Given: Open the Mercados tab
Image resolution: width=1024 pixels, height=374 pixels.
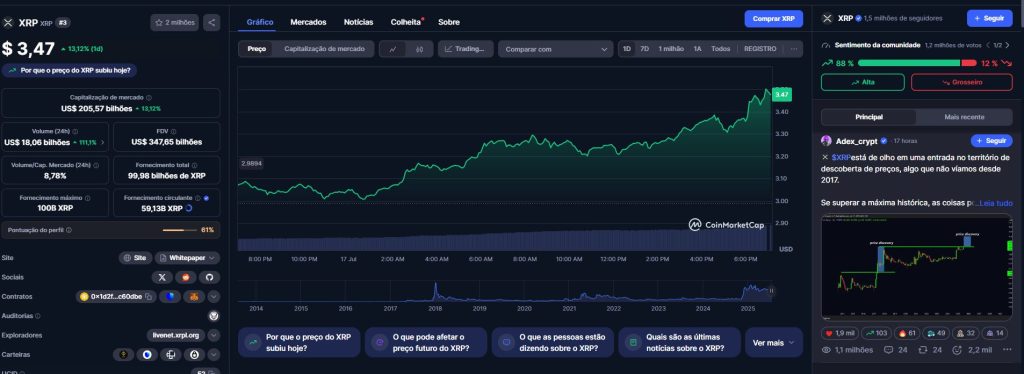Looking at the screenshot, I should (308, 22).
